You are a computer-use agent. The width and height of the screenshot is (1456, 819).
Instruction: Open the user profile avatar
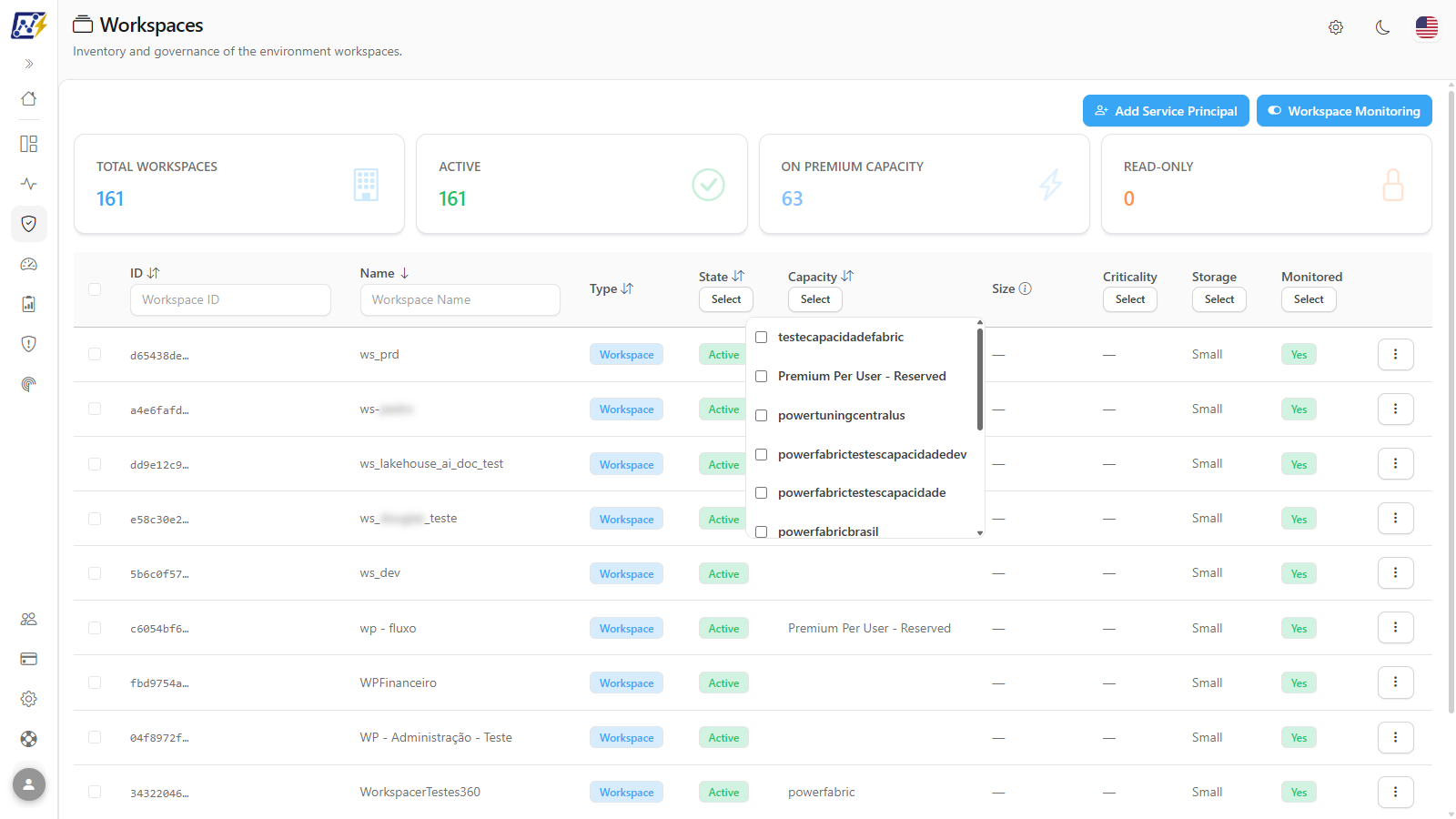click(x=29, y=784)
